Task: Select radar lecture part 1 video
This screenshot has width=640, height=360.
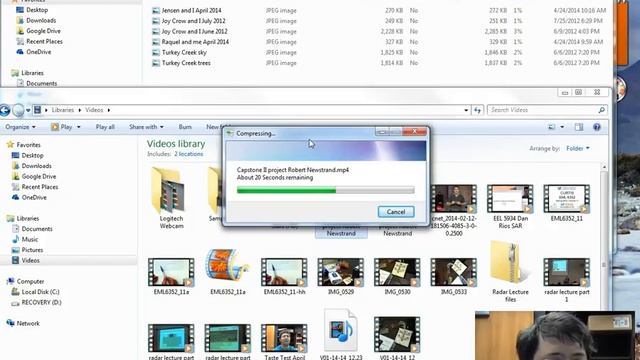Action: tap(567, 272)
